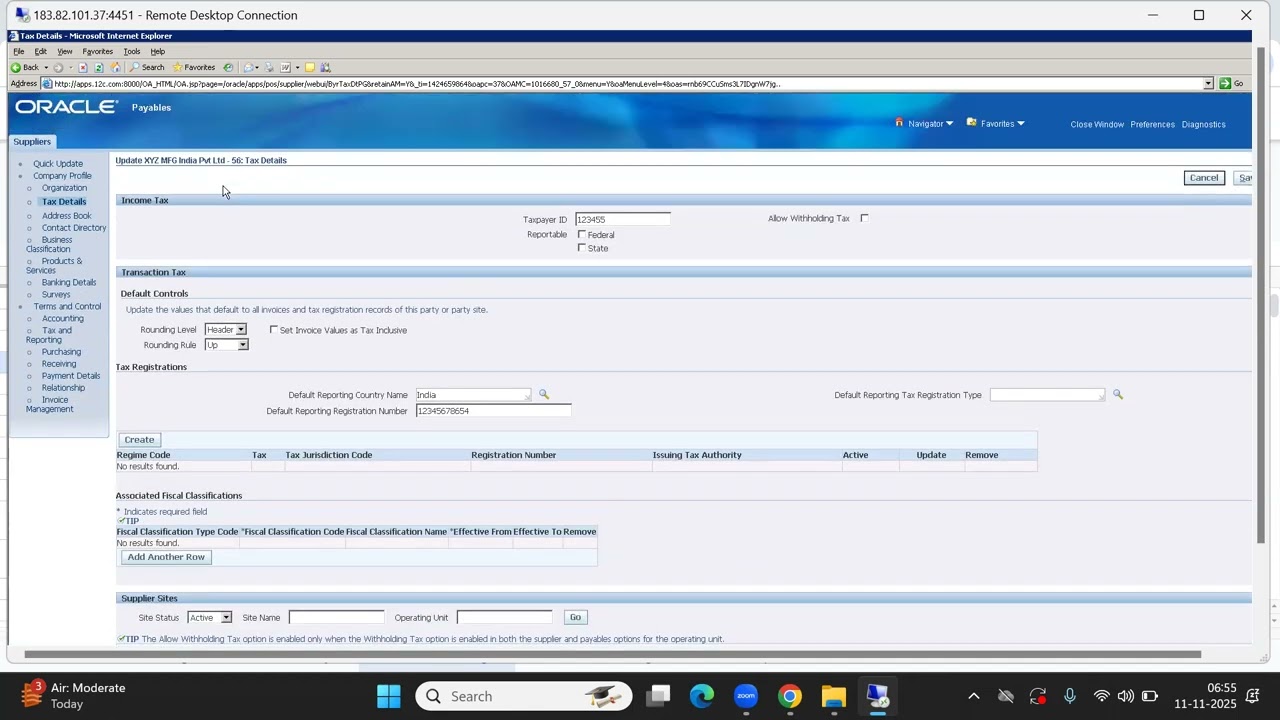Click Remote Desktop Connection taskbar icon
1280x720 pixels.
[x=878, y=696]
